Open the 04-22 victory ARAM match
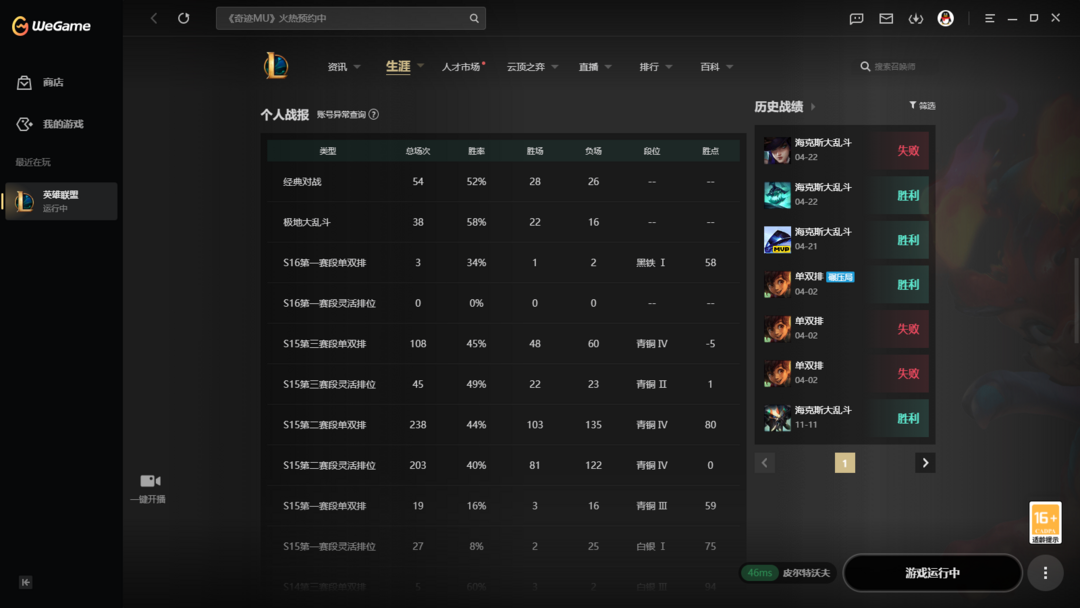 (846, 195)
